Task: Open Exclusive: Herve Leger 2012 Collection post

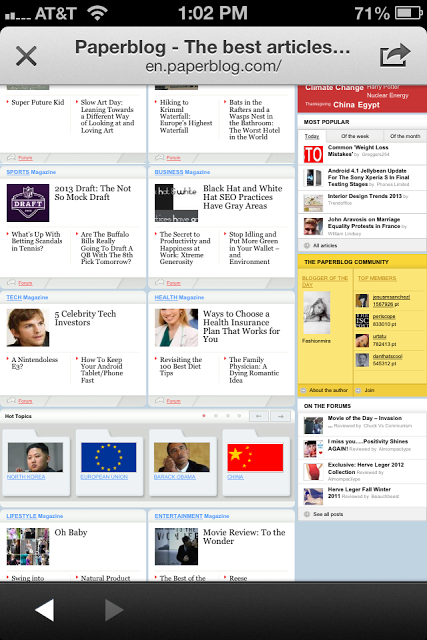Action: click(x=366, y=468)
